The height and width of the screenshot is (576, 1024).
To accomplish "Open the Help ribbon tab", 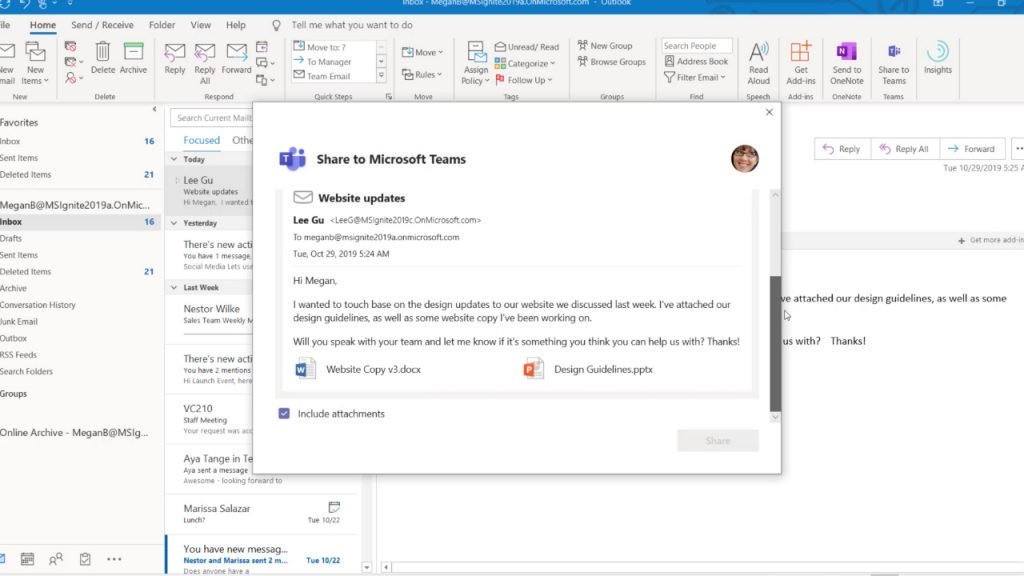I will pos(236,25).
